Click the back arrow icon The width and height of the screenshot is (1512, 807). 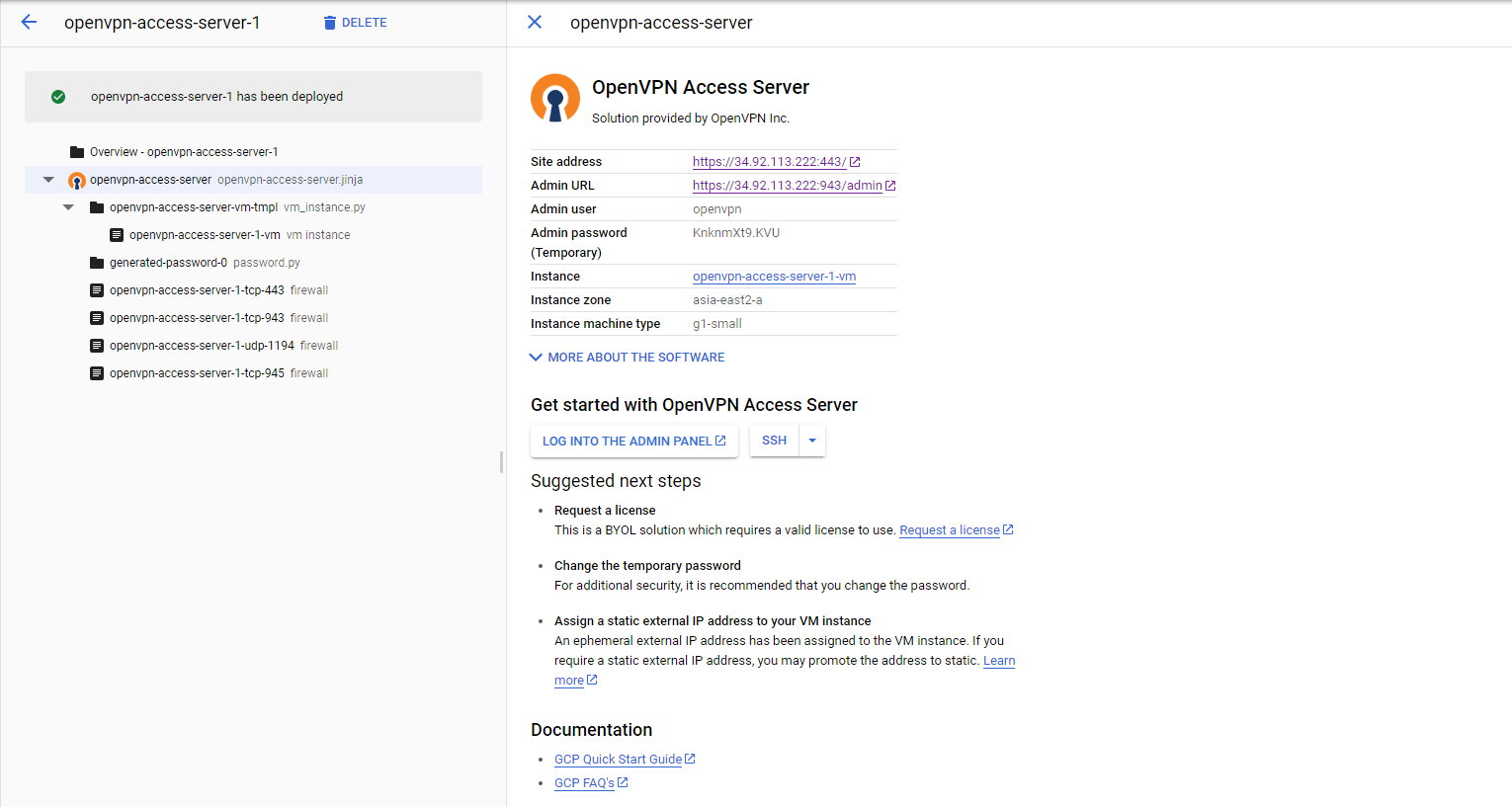[29, 22]
